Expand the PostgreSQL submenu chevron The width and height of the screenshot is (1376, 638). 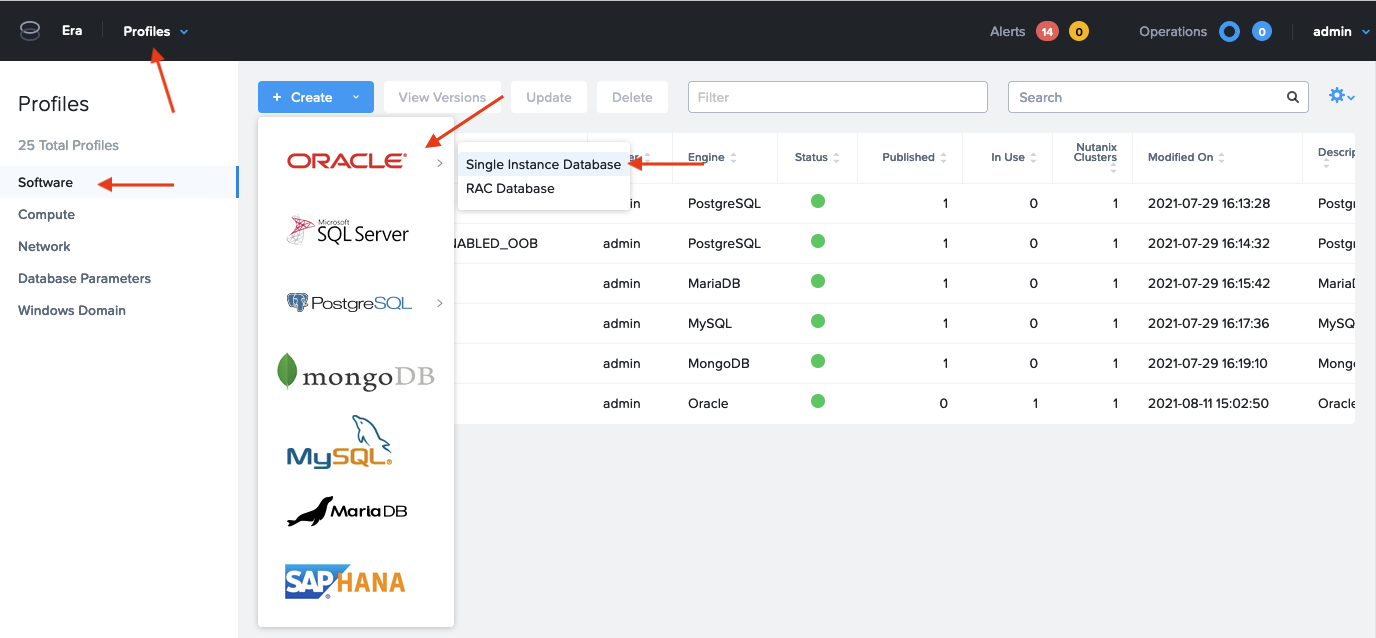point(440,303)
